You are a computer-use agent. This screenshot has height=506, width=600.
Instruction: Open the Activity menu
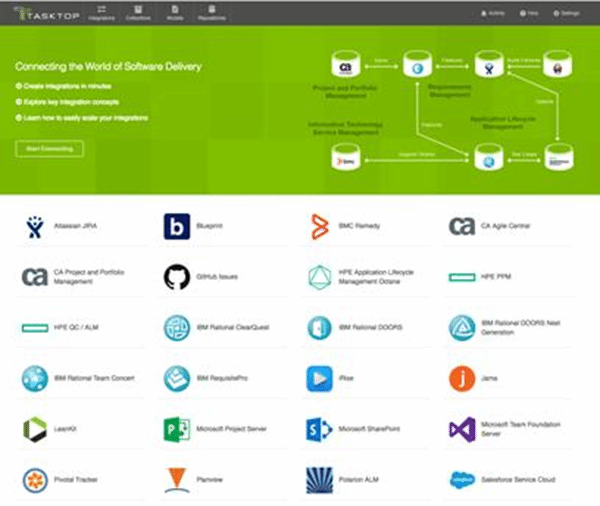pyautogui.click(x=493, y=13)
